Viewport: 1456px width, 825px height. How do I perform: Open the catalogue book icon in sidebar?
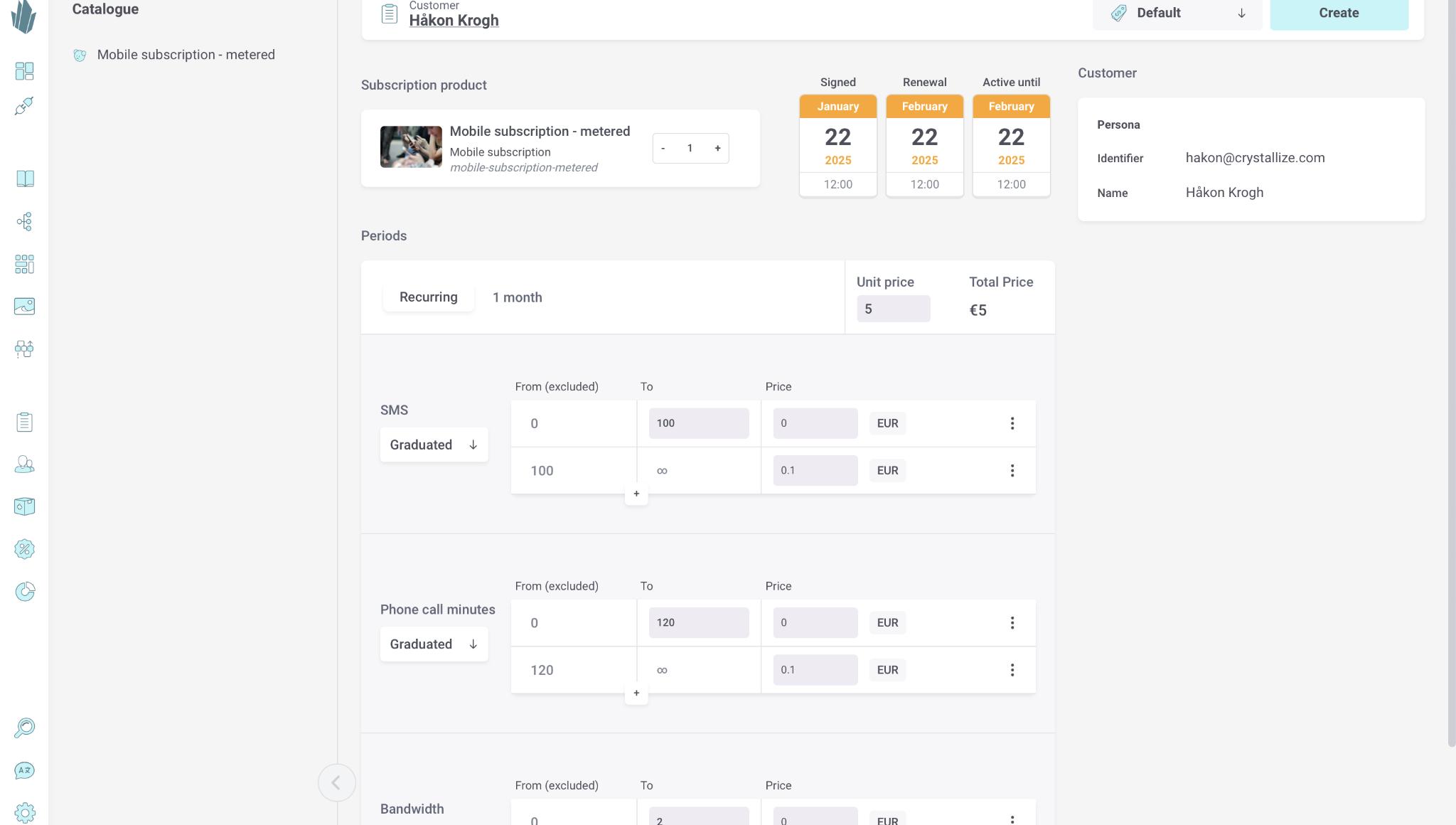(25, 179)
